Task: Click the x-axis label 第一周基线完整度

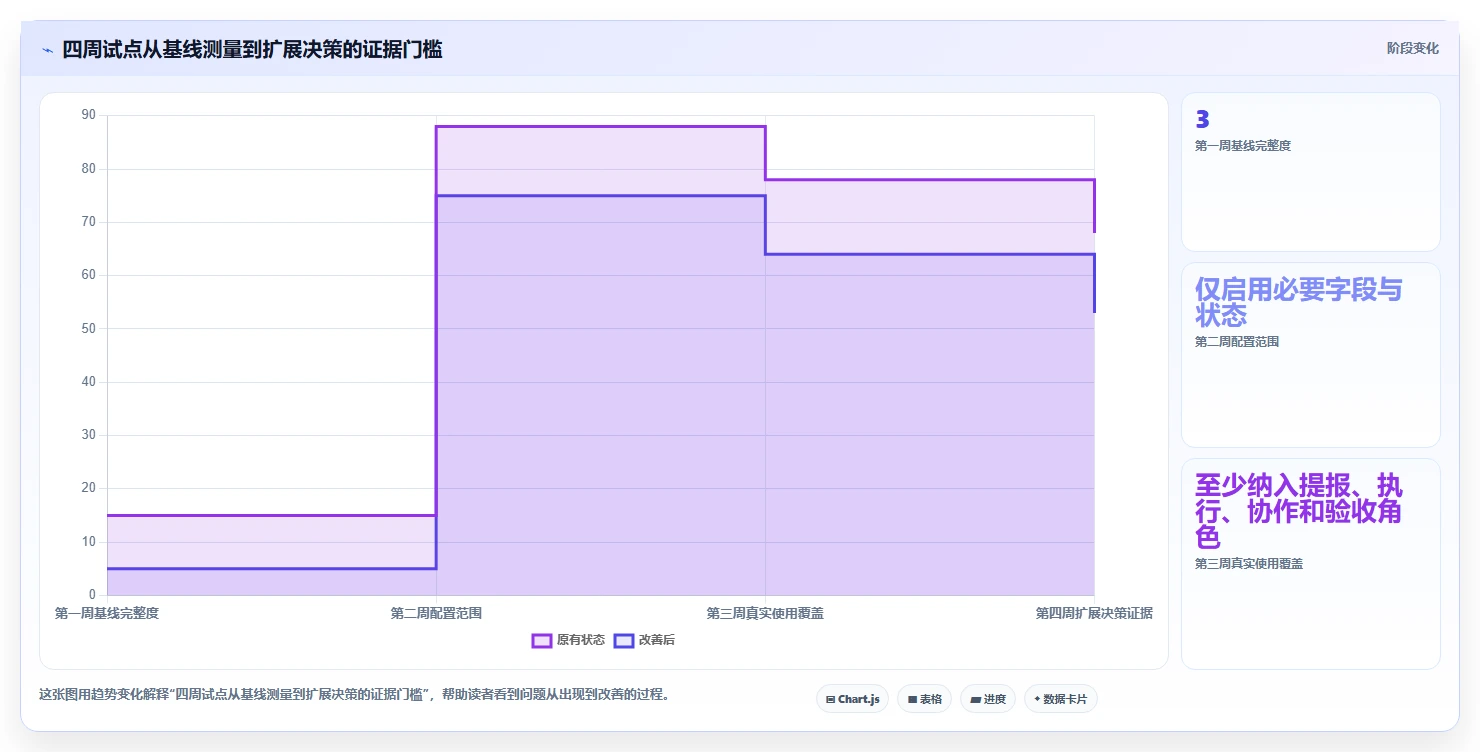Action: [107, 613]
